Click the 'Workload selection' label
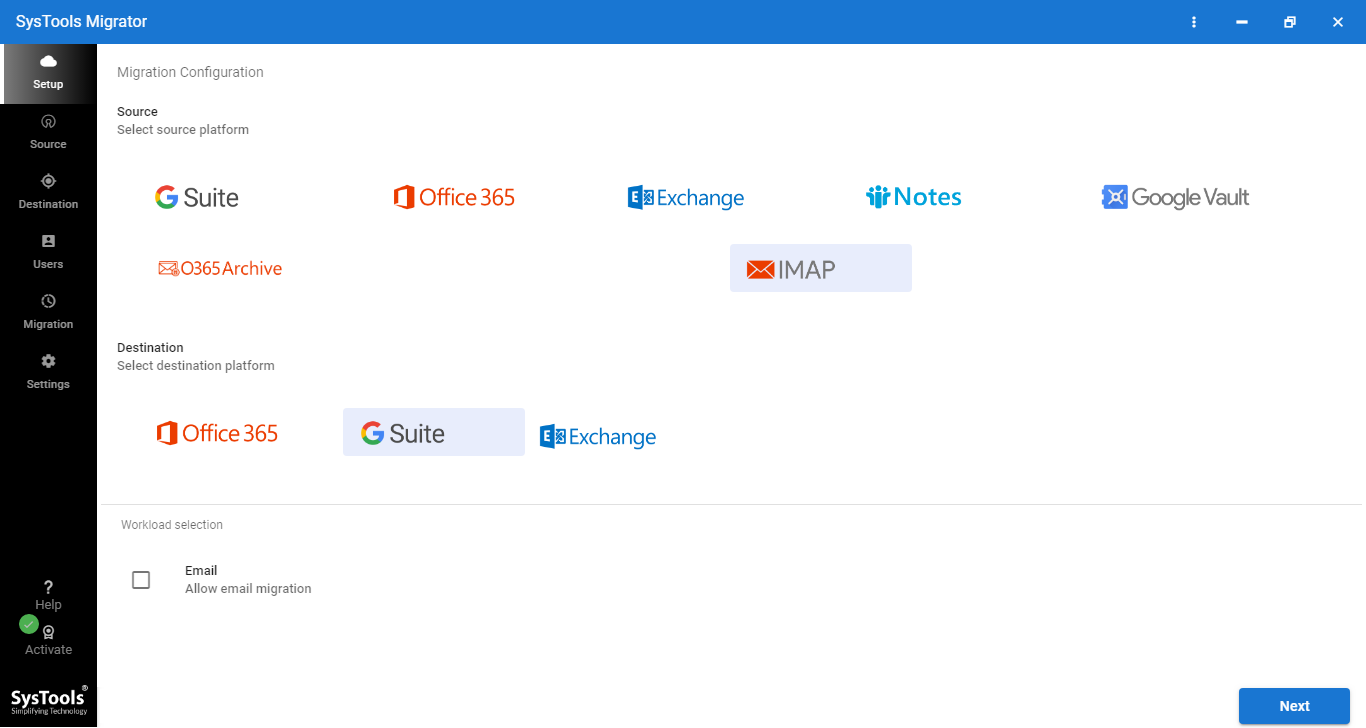The width and height of the screenshot is (1366, 728). [x=172, y=525]
